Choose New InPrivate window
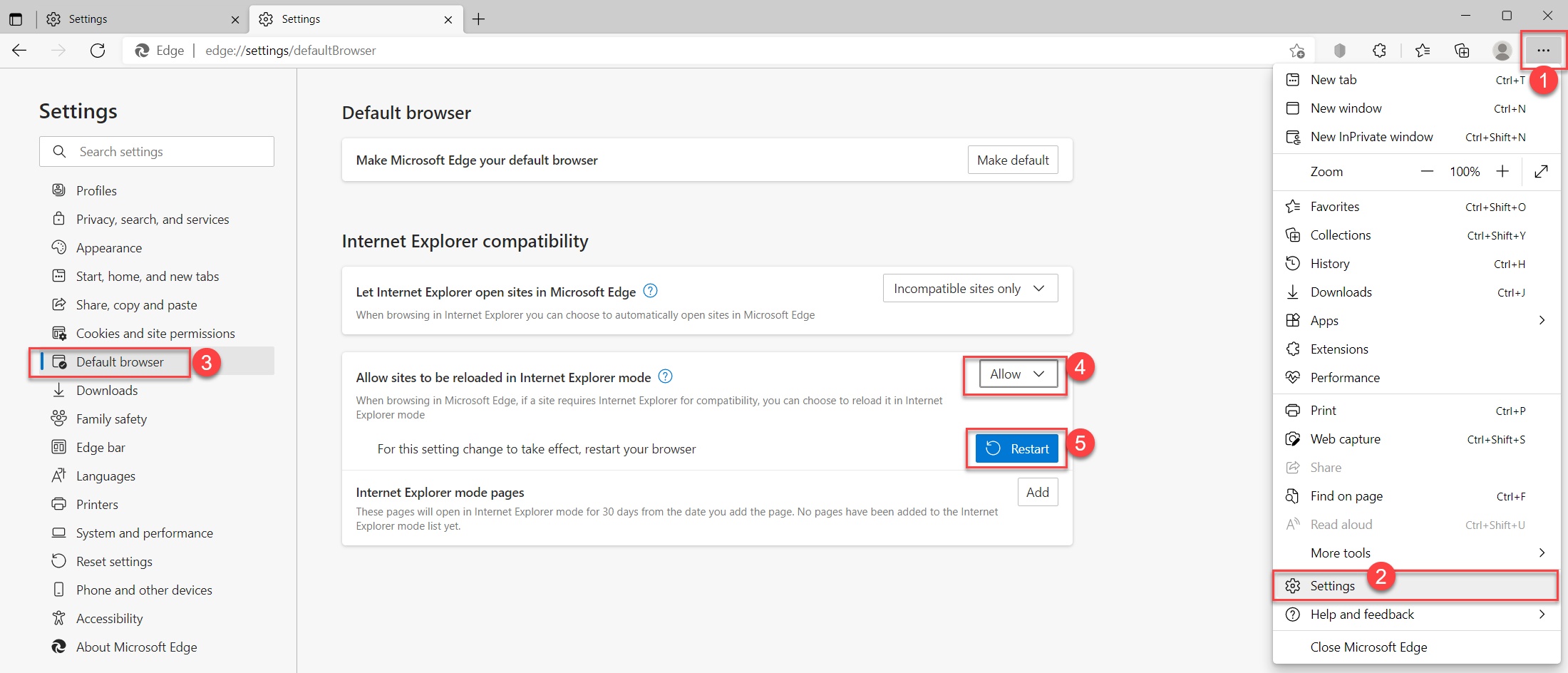The height and width of the screenshot is (673, 1568). pyautogui.click(x=1417, y=137)
